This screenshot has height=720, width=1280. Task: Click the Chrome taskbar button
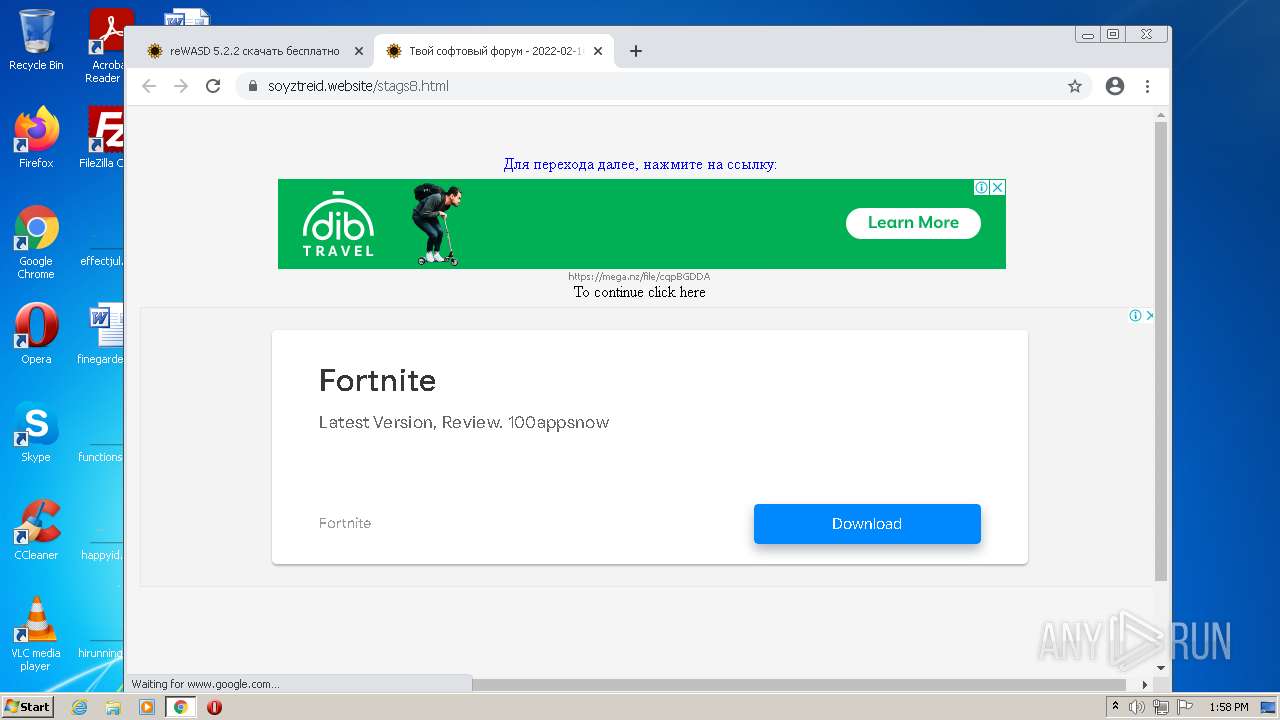(181, 707)
